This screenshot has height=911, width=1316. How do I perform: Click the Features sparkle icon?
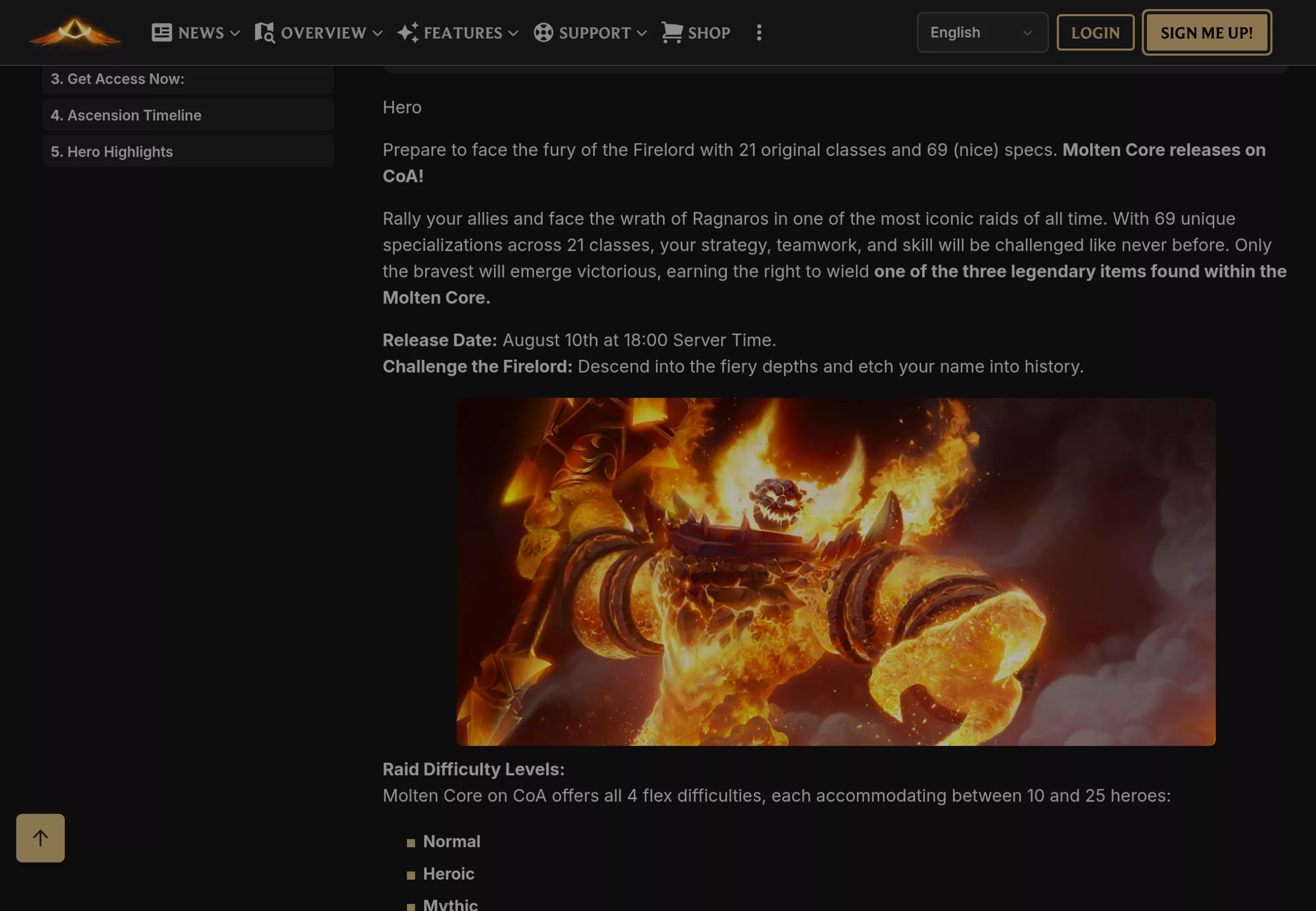408,32
